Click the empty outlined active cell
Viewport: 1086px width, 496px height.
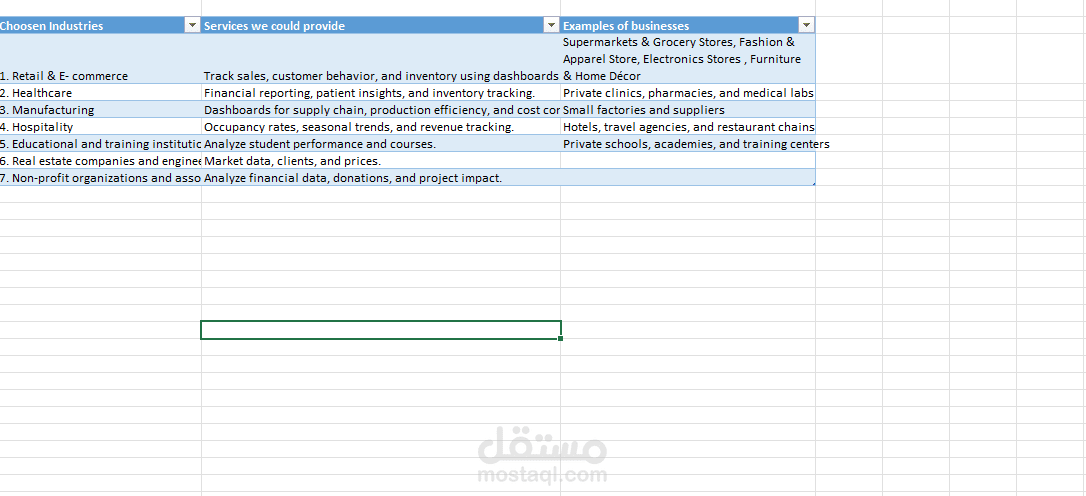pos(380,330)
